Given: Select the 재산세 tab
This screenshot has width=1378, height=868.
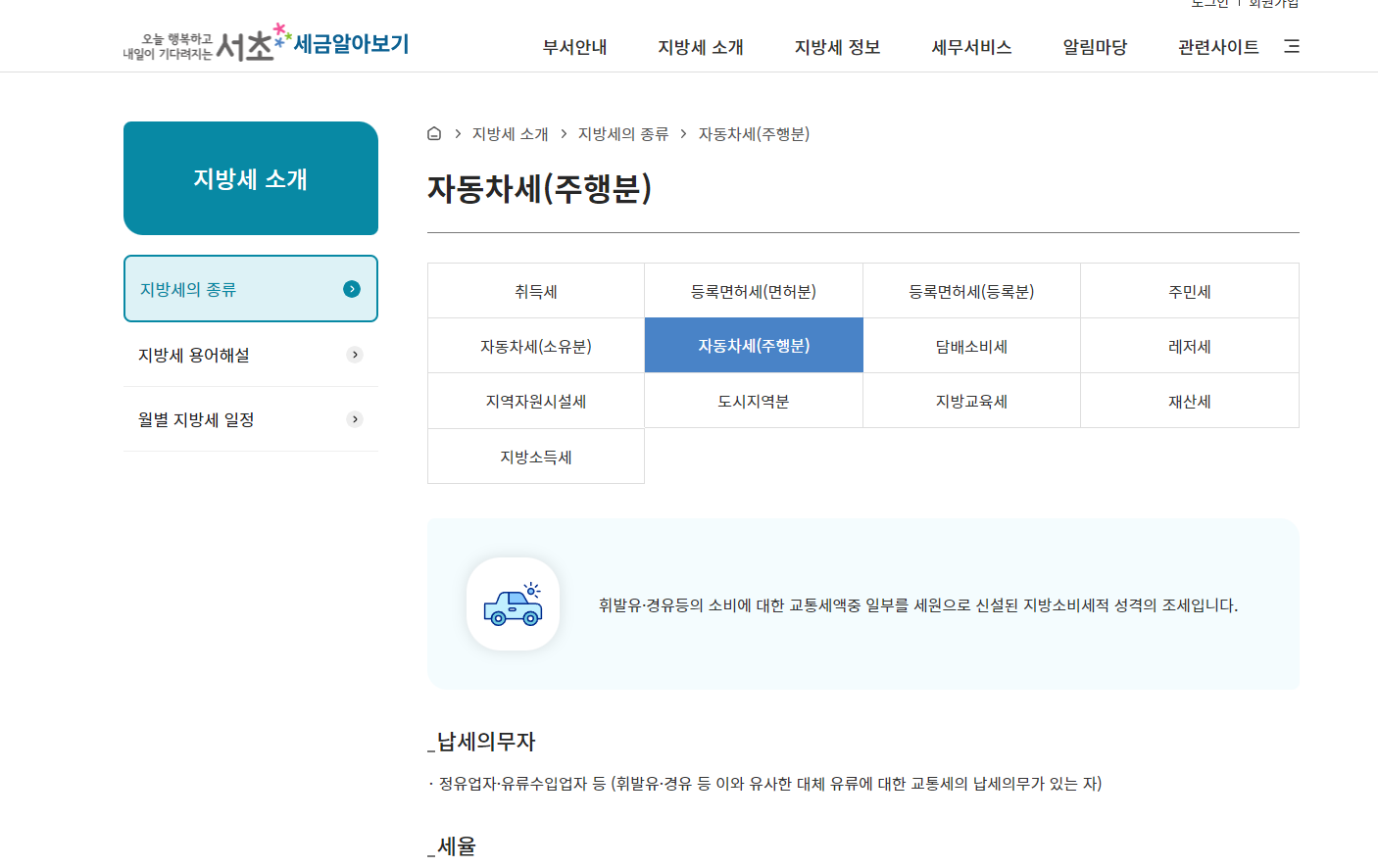Looking at the screenshot, I should pos(1190,401).
